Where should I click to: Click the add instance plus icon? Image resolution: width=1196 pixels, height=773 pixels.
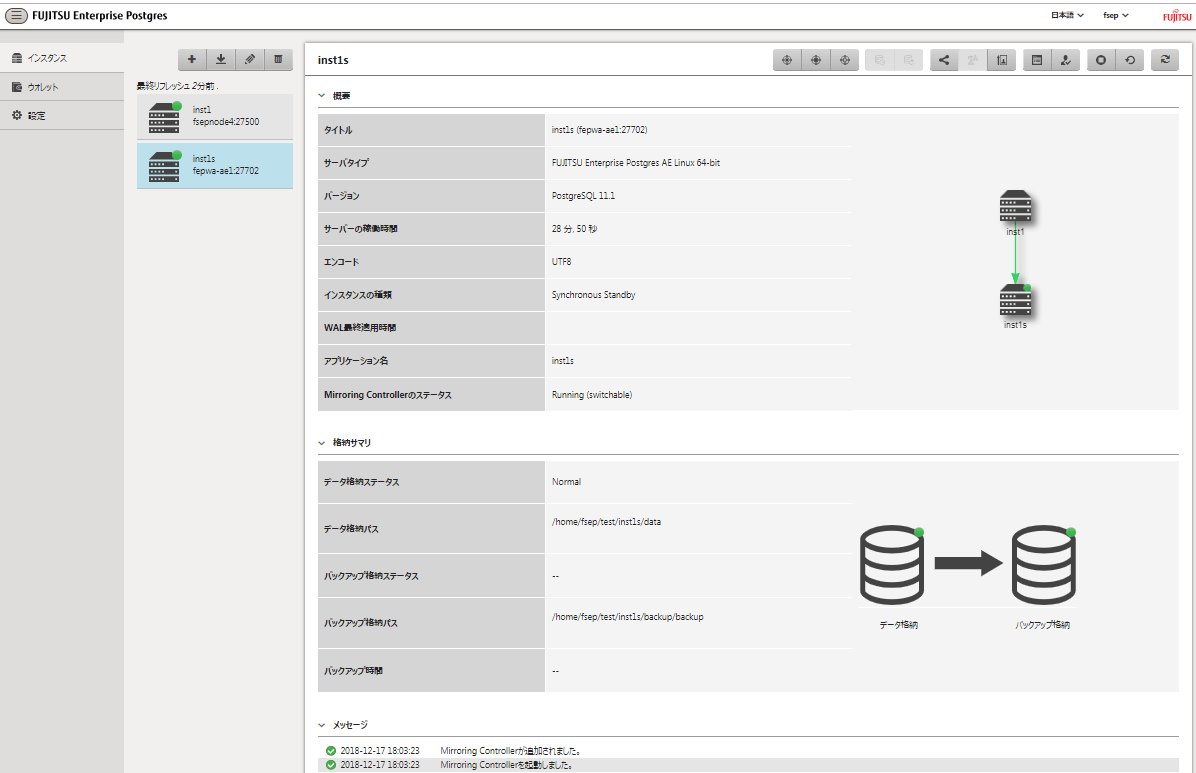coord(192,60)
